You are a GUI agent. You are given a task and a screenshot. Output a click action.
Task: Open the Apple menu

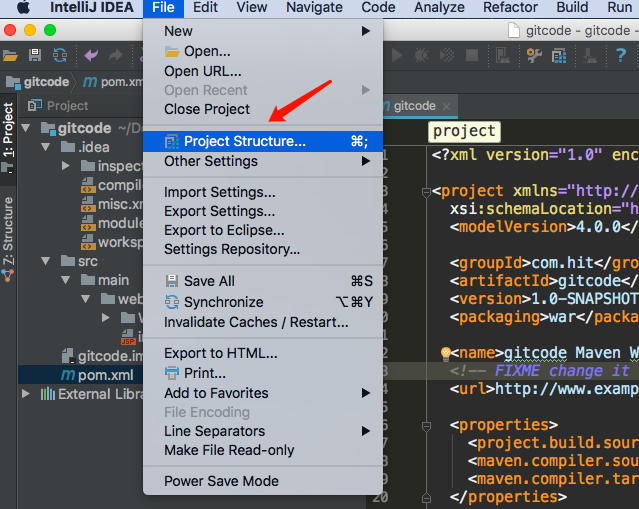pyautogui.click(x=24, y=7)
